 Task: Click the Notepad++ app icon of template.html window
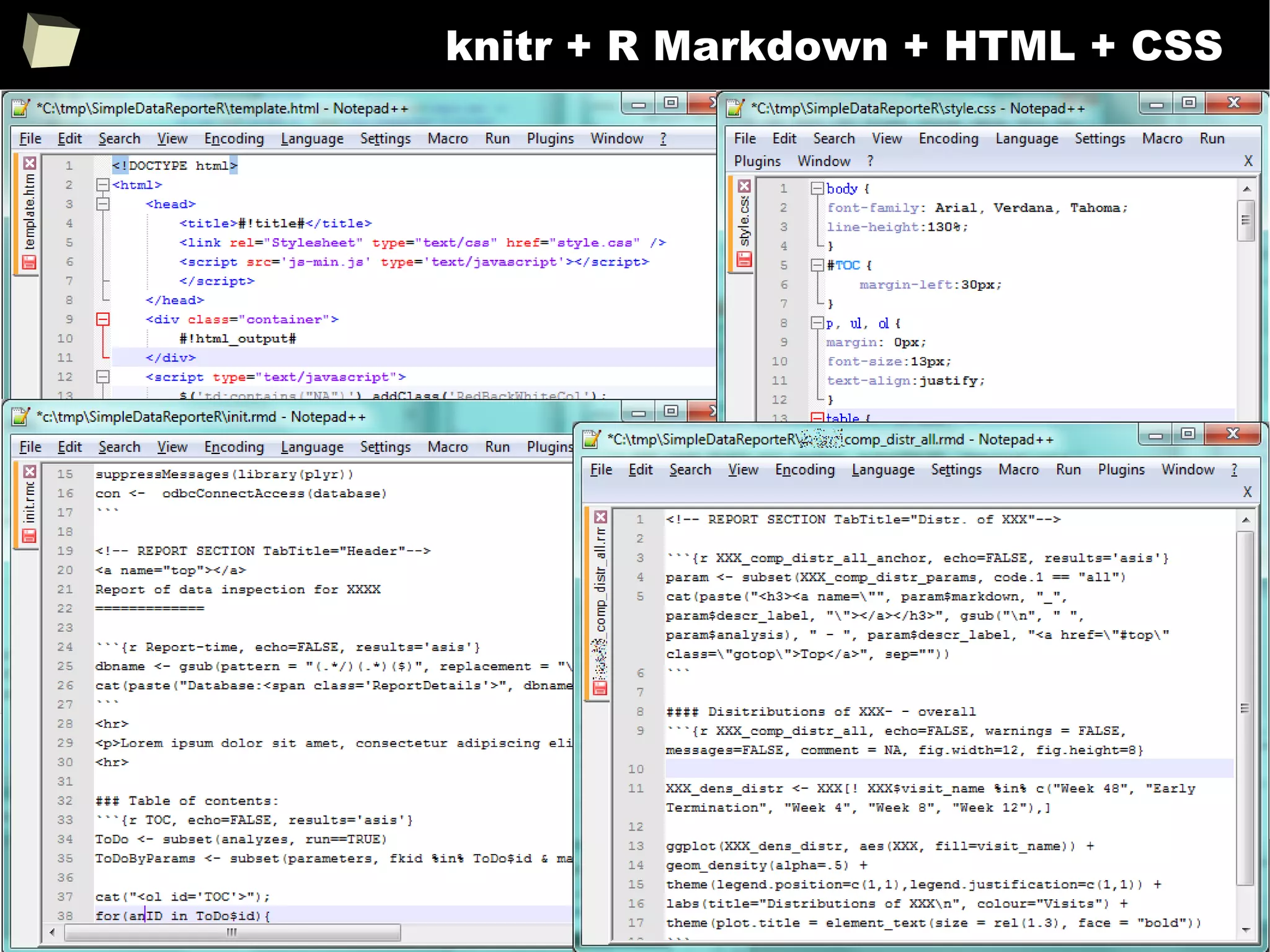[20, 108]
